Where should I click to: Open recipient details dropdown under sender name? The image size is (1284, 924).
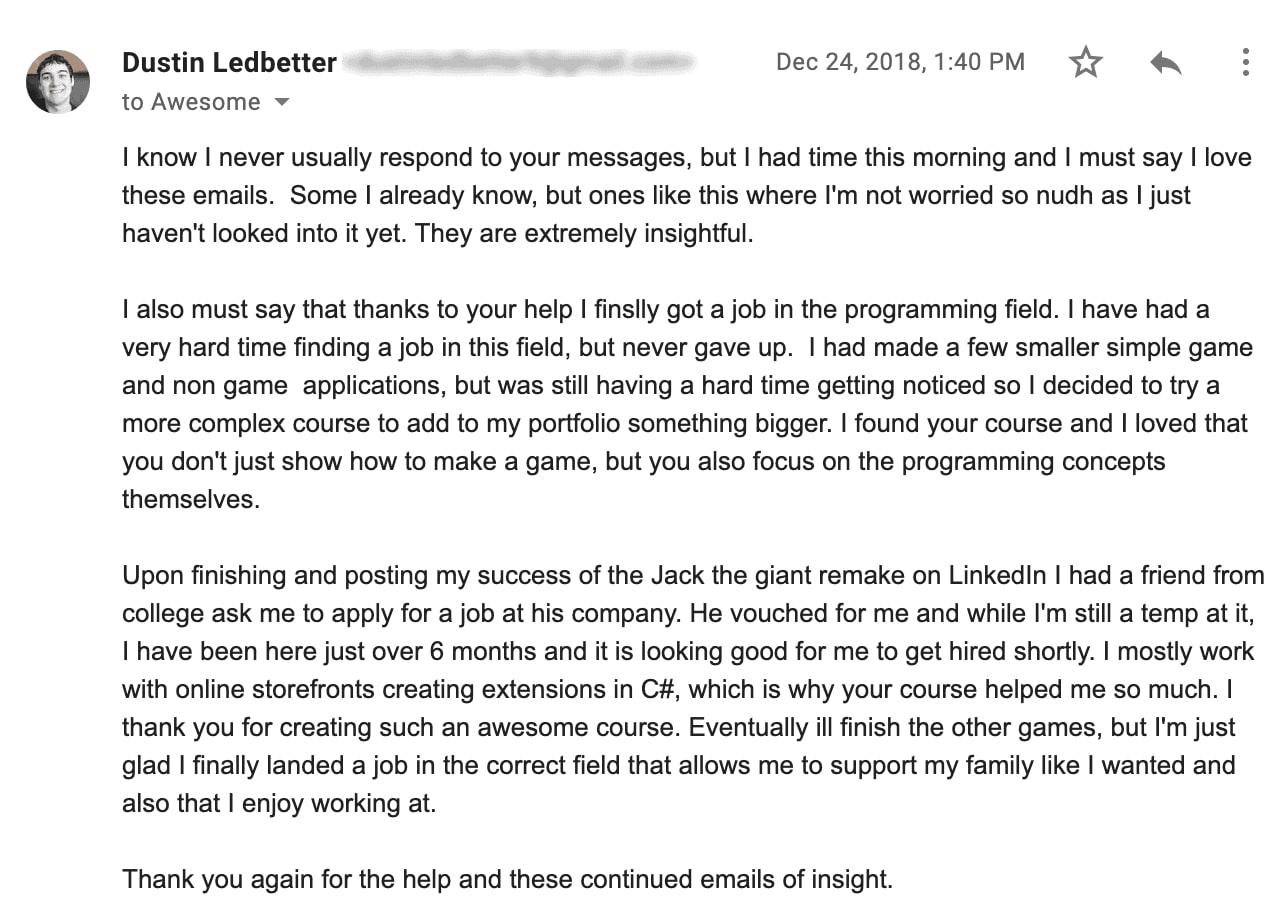(x=281, y=101)
